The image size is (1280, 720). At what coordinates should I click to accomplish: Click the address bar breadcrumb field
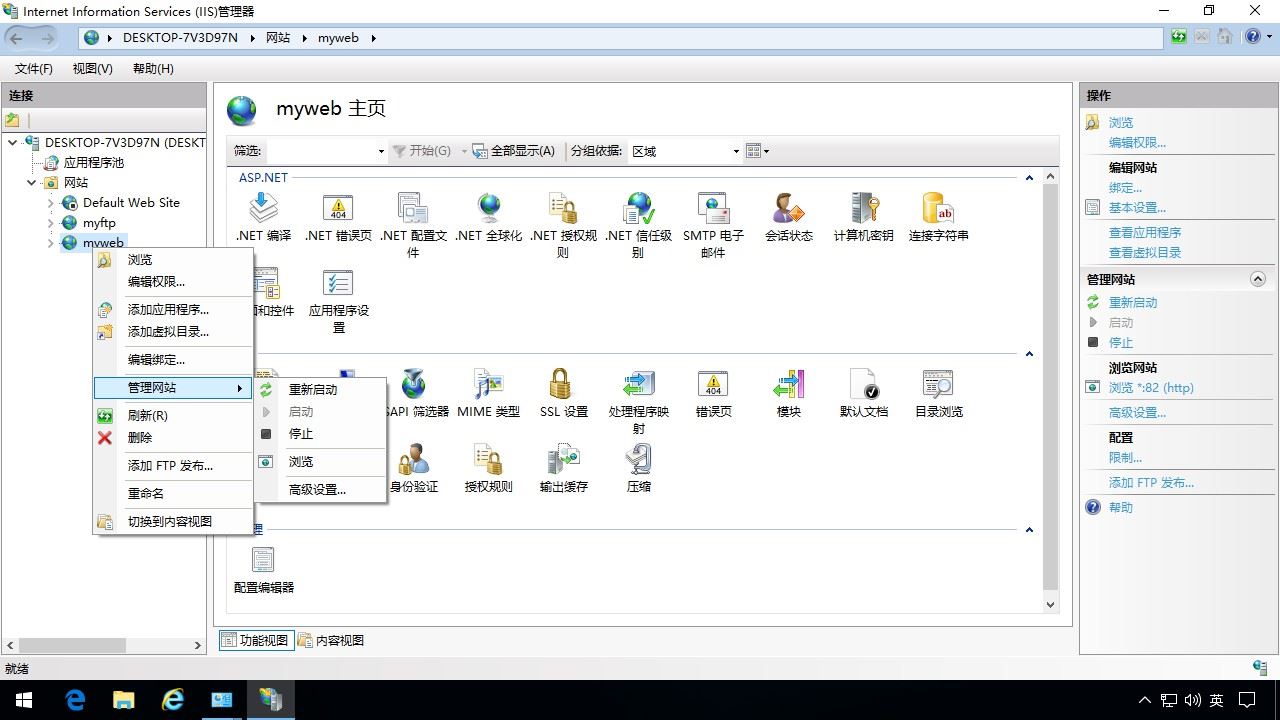621,38
